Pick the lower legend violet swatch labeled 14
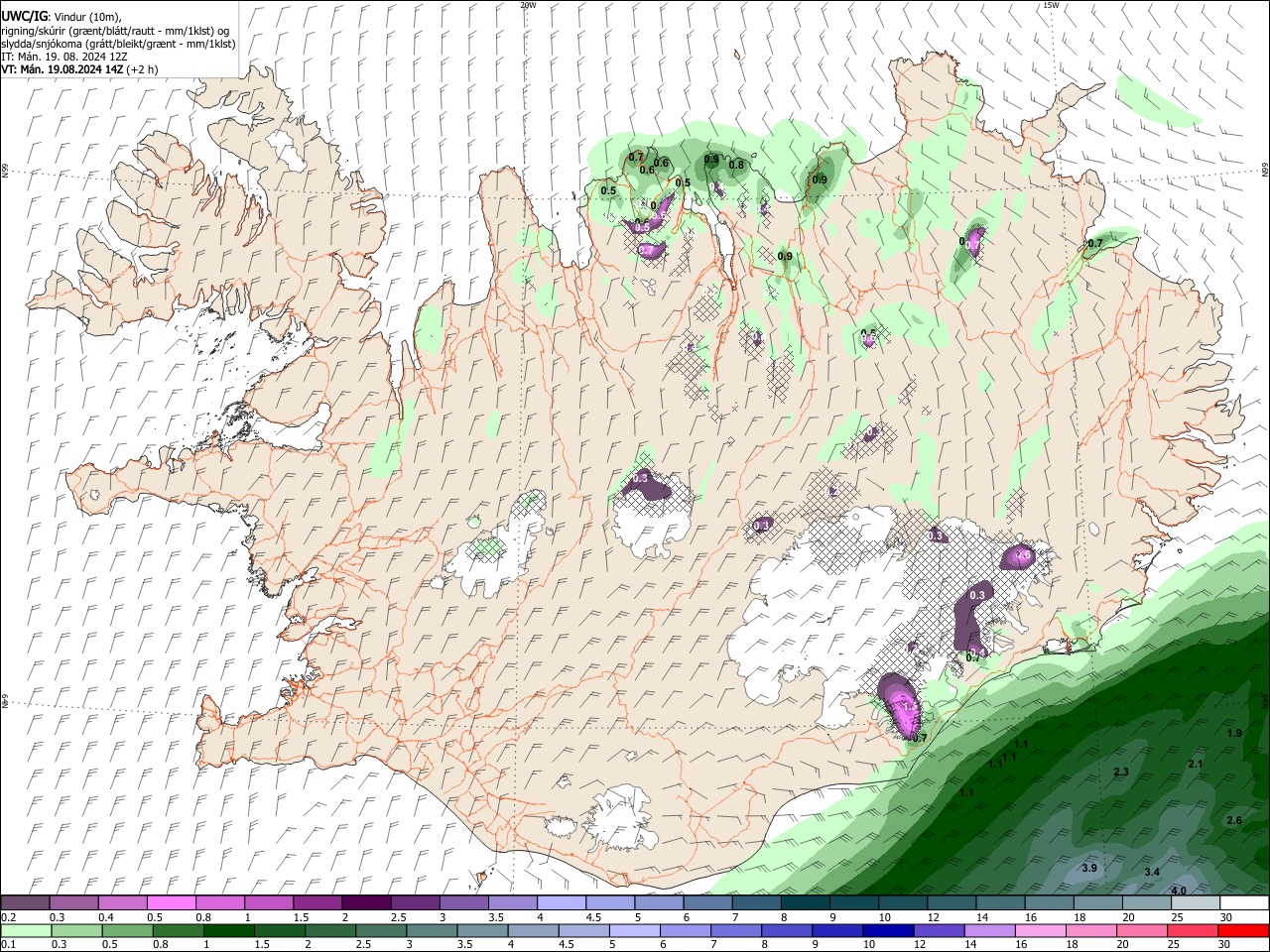The height and width of the screenshot is (952, 1270). (x=990, y=931)
